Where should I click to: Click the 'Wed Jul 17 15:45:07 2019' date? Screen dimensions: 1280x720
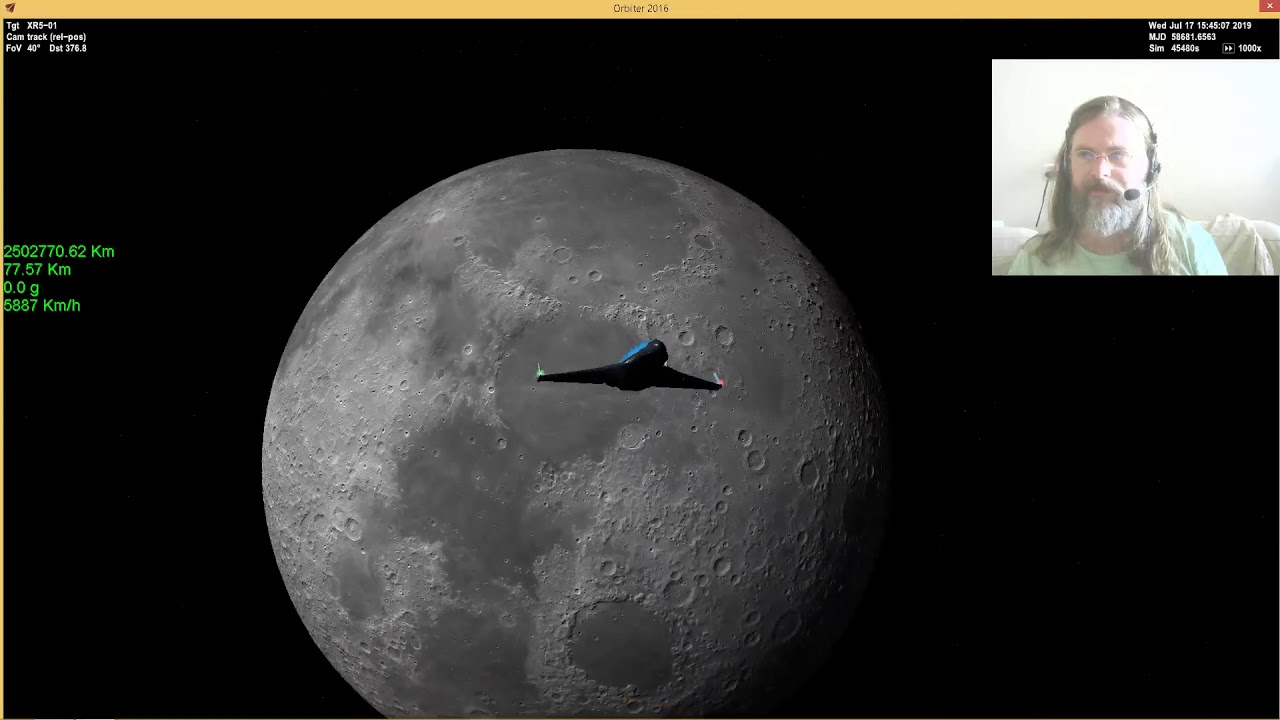[x=1200, y=26]
